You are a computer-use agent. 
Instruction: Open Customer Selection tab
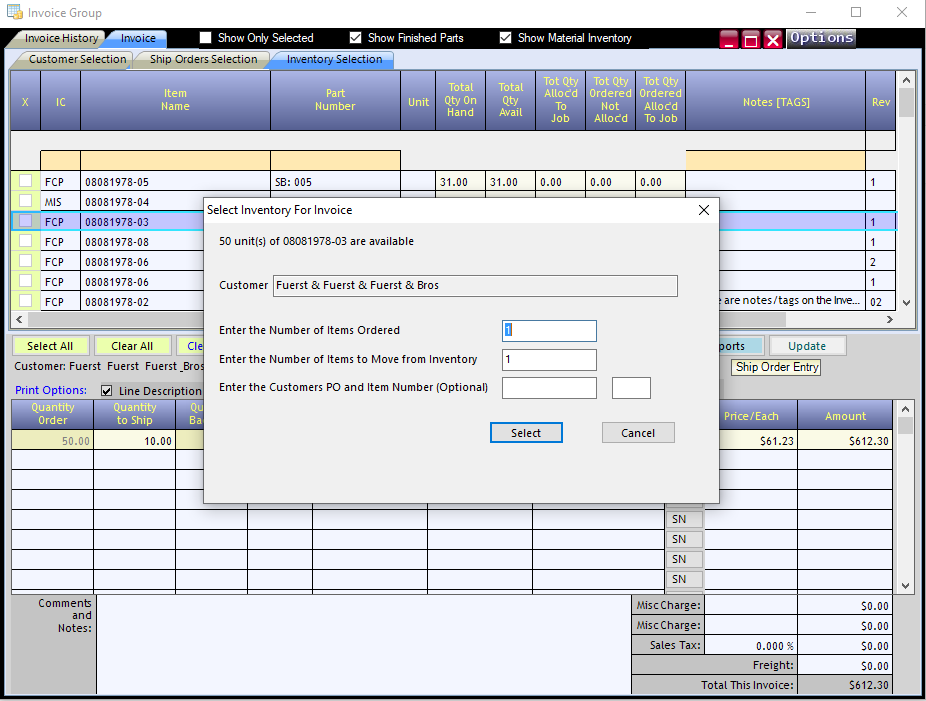point(77,60)
